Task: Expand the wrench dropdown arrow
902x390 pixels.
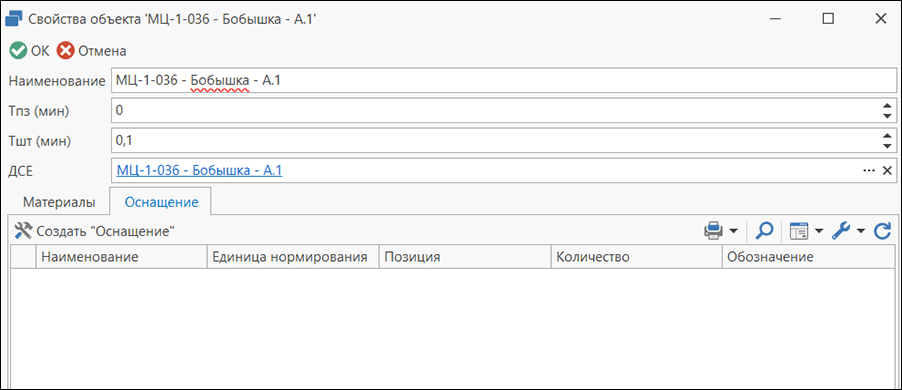Action: point(861,231)
